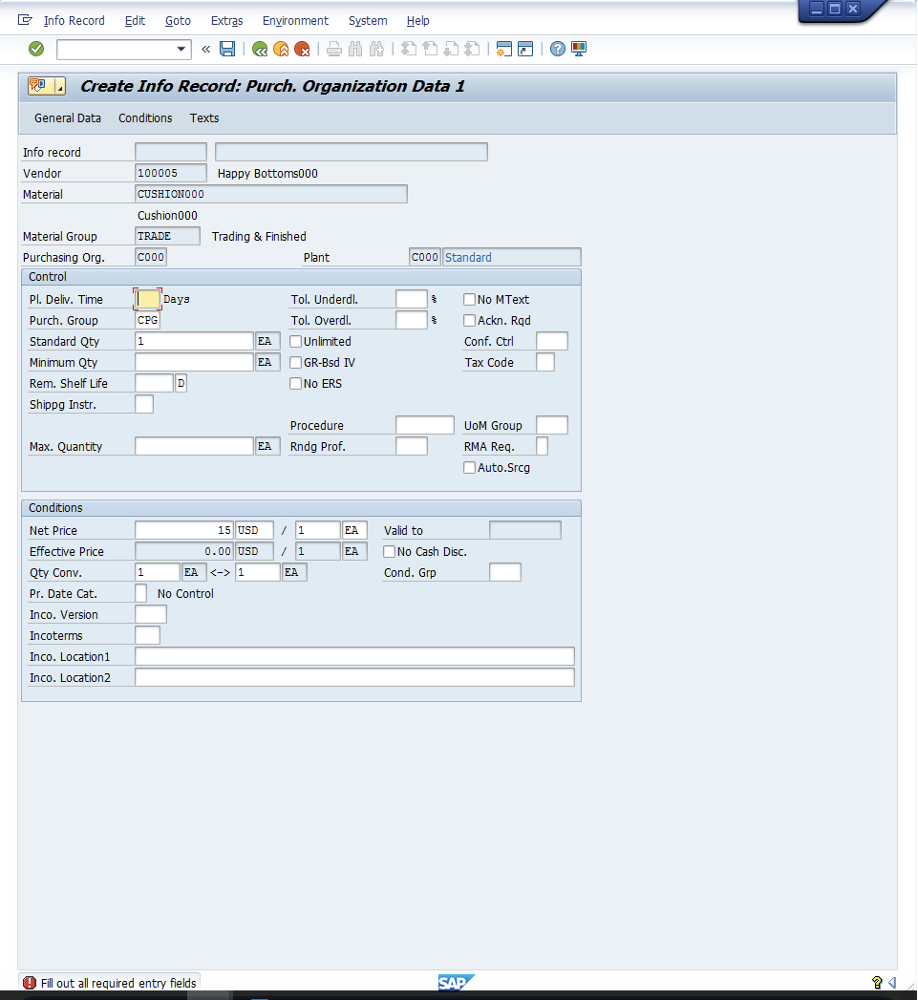
Task: Click the Purch. Group field with CPG
Action: tap(148, 320)
